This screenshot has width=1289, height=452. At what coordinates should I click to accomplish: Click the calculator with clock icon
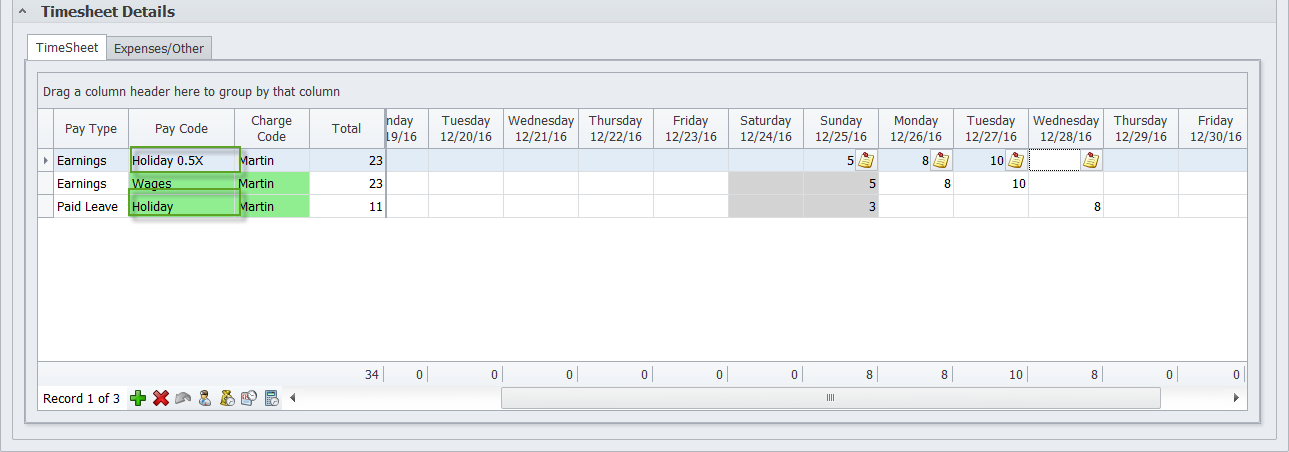point(271,399)
